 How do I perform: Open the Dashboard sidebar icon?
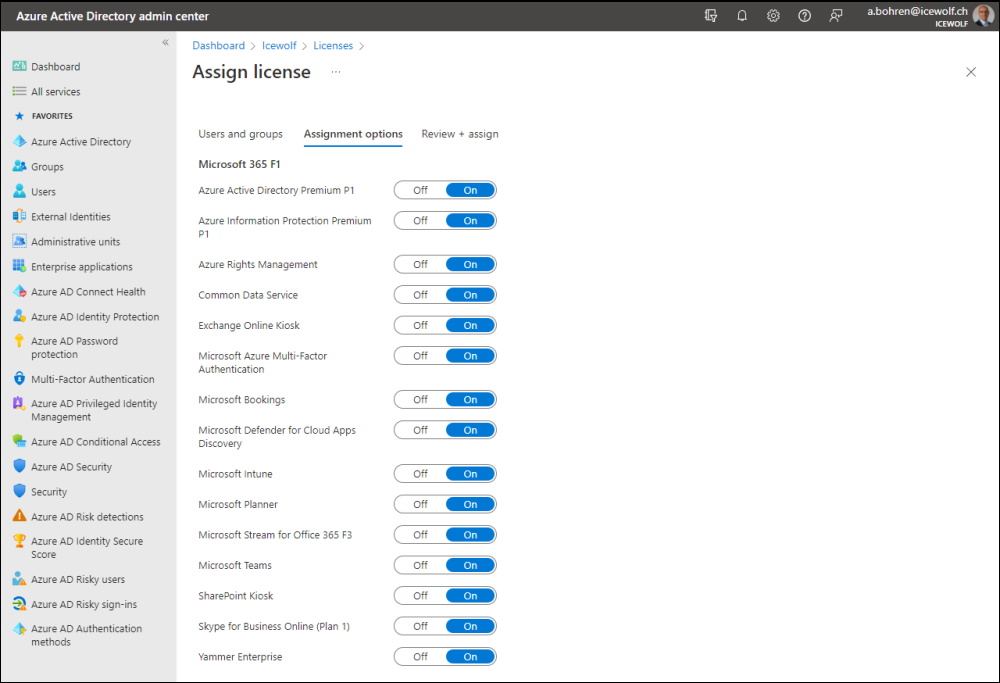point(19,66)
